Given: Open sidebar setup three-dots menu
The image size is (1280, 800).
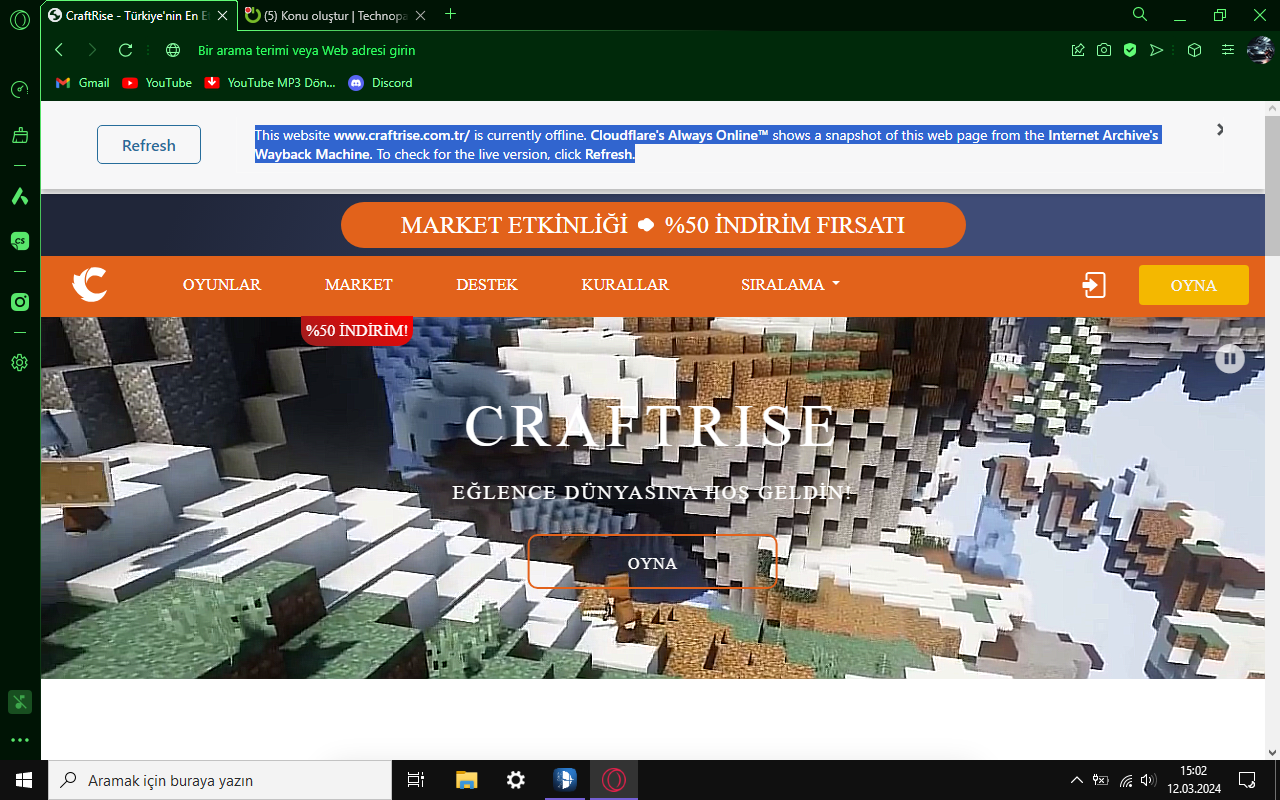Looking at the screenshot, I should coord(19,741).
